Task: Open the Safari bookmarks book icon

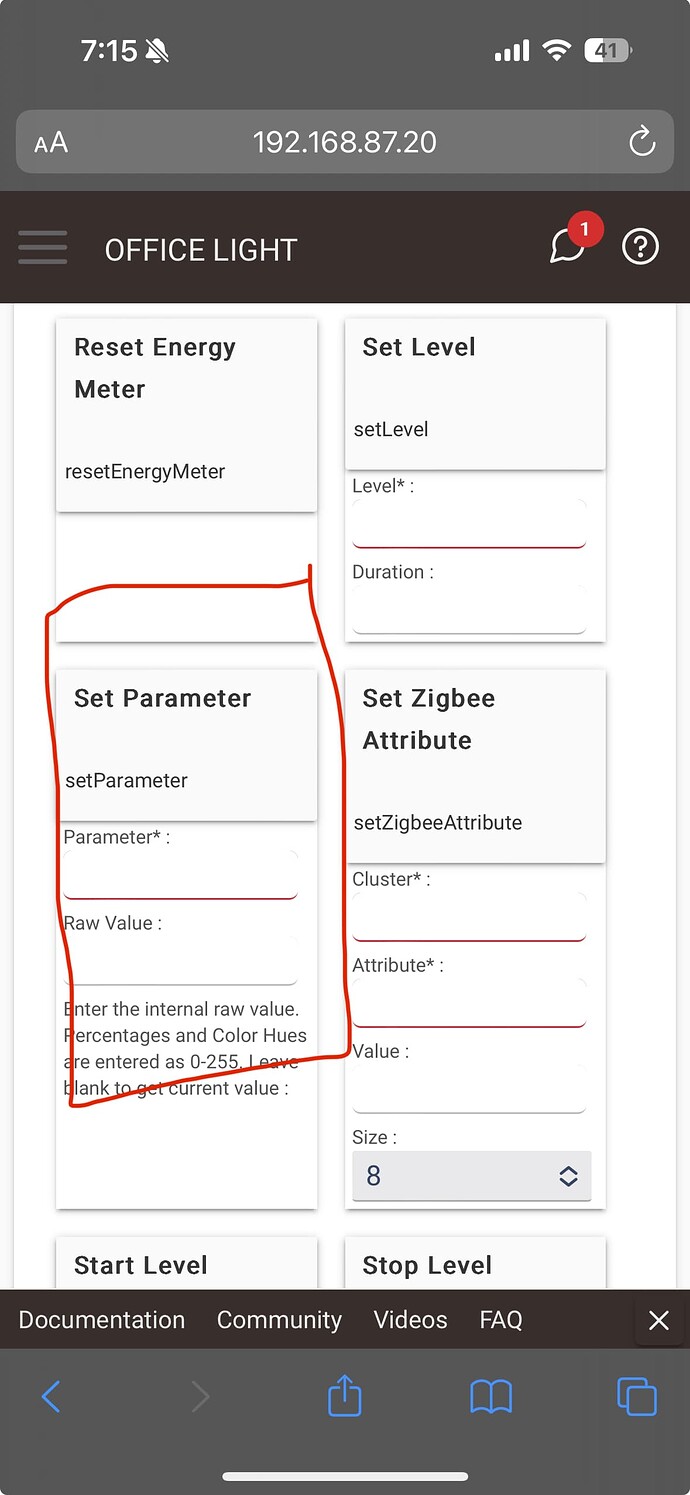Action: (x=491, y=1396)
